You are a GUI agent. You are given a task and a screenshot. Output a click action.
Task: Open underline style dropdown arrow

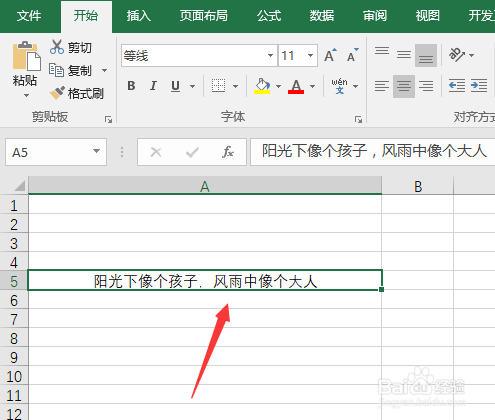tap(192, 86)
